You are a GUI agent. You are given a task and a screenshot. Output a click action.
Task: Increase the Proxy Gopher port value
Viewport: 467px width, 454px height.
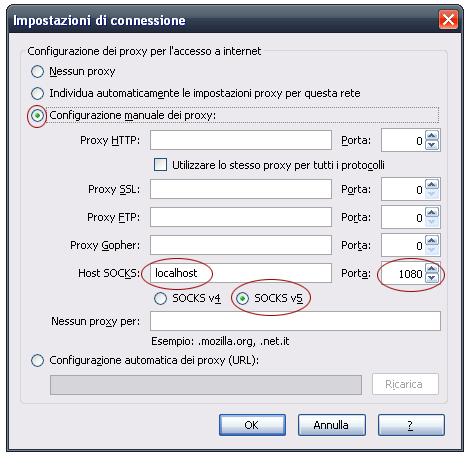point(432,240)
